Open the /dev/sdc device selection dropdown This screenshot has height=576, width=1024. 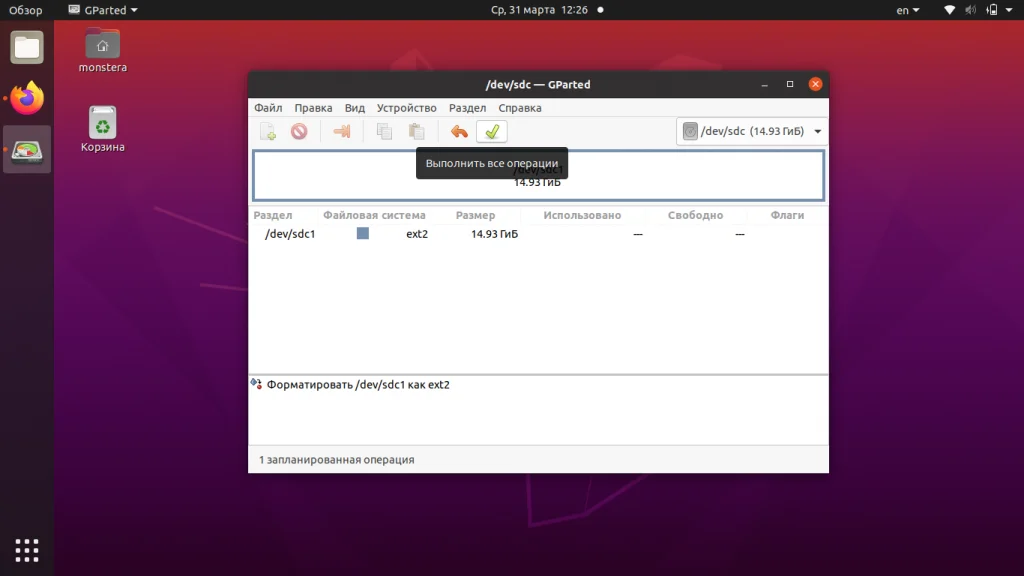click(x=750, y=131)
